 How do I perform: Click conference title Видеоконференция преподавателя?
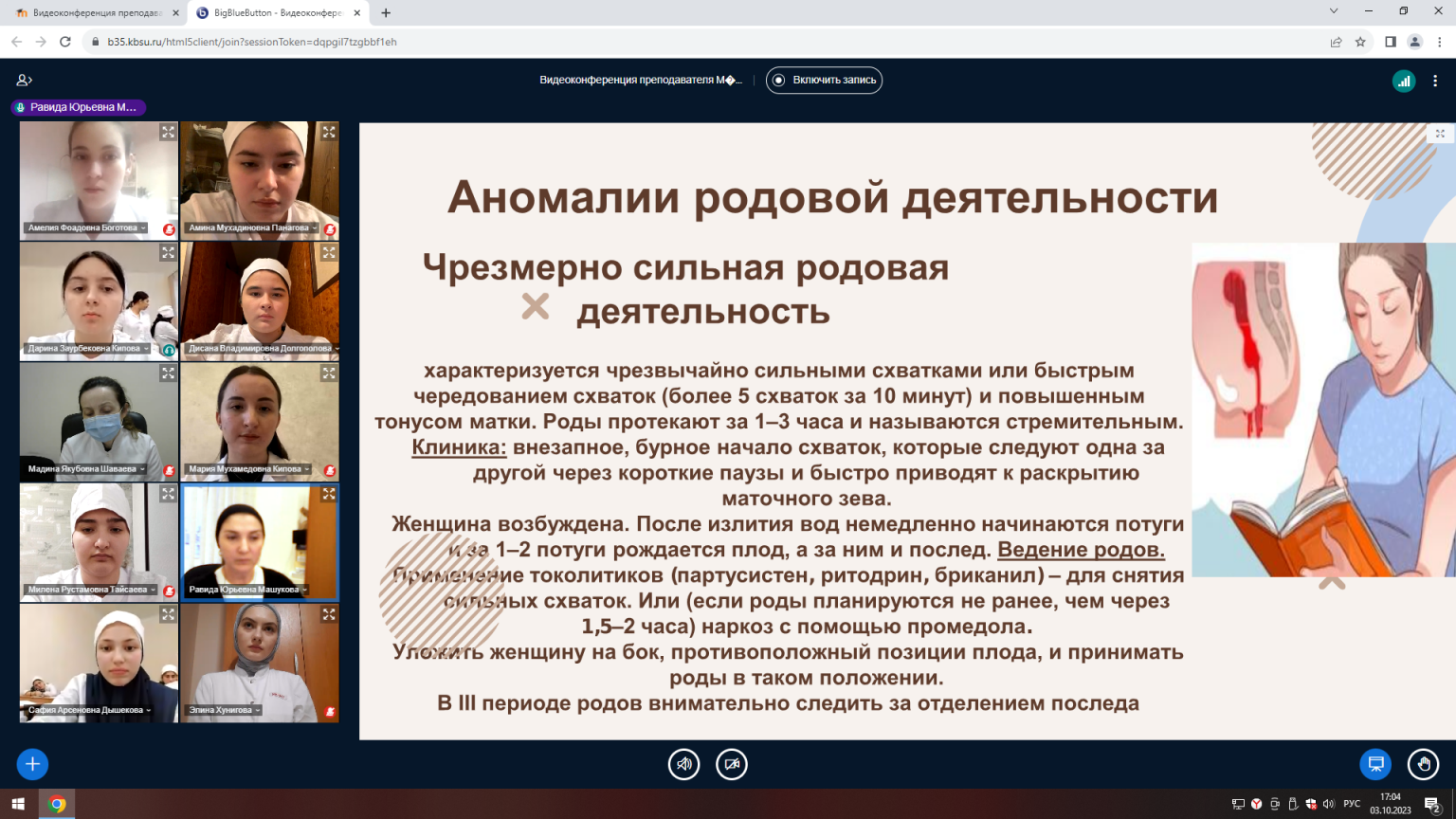coord(641,81)
